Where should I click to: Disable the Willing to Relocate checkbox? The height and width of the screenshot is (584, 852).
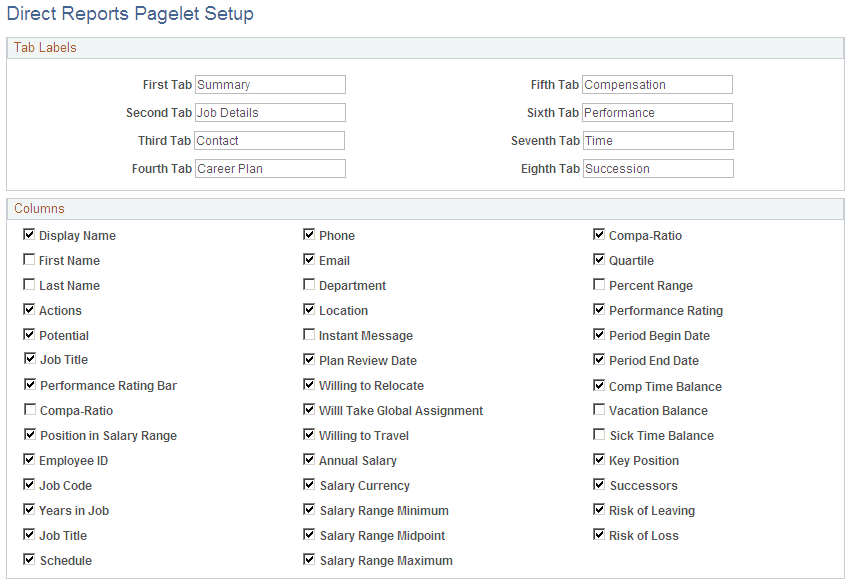(x=310, y=384)
